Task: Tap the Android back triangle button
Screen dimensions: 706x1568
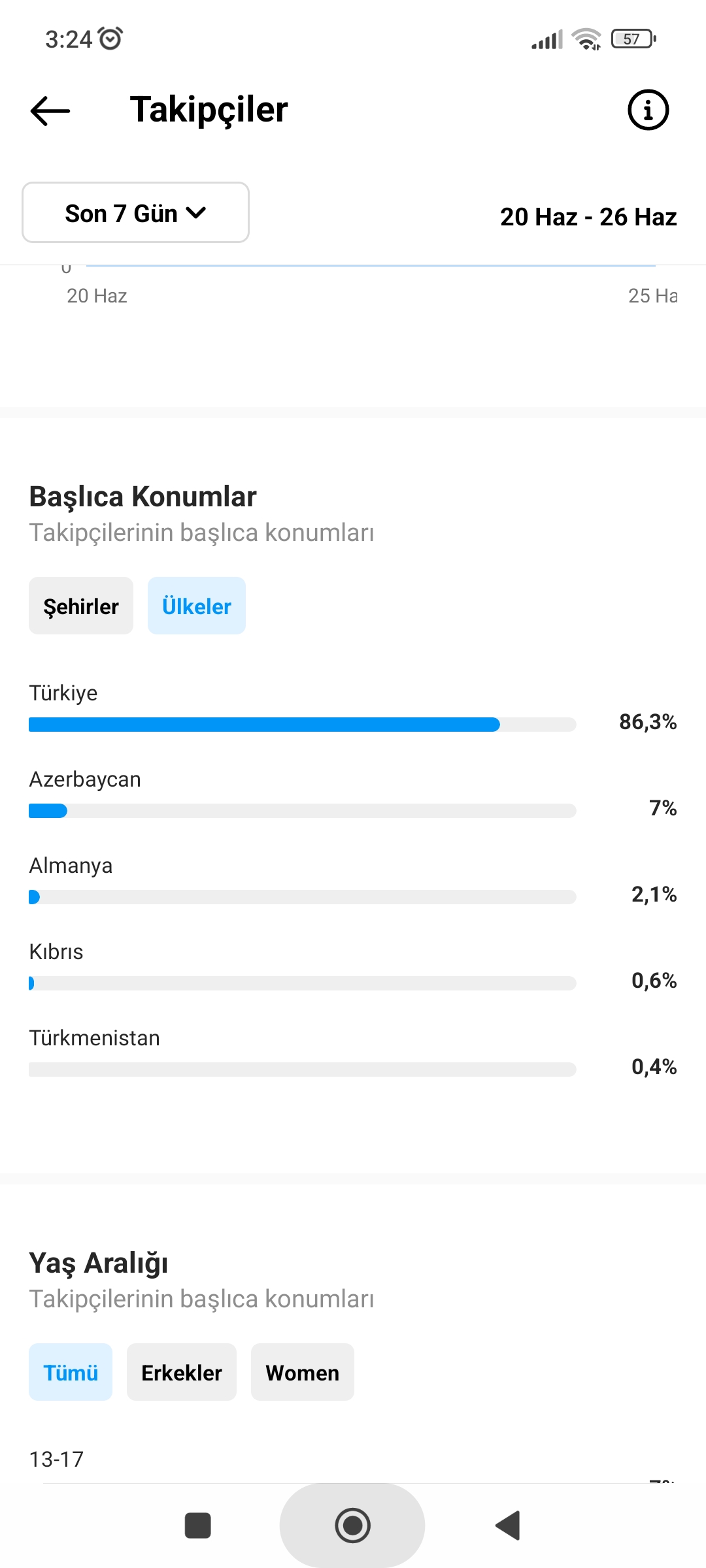Action: point(508,1526)
